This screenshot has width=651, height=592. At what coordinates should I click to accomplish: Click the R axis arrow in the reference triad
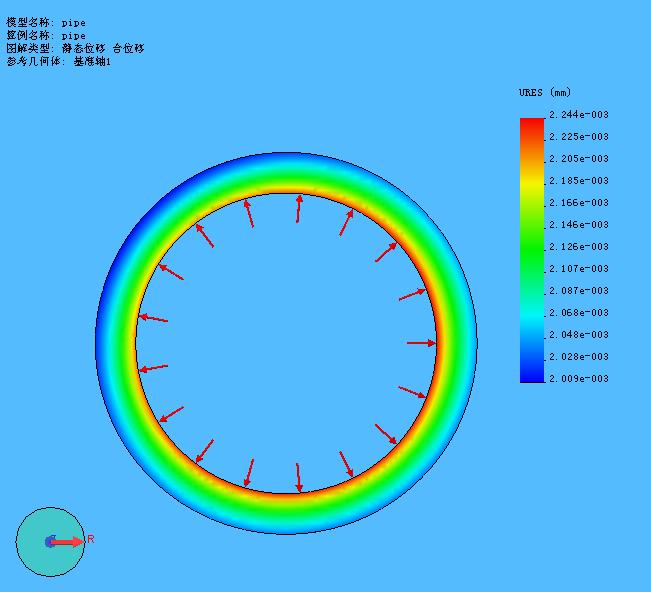(x=67, y=542)
